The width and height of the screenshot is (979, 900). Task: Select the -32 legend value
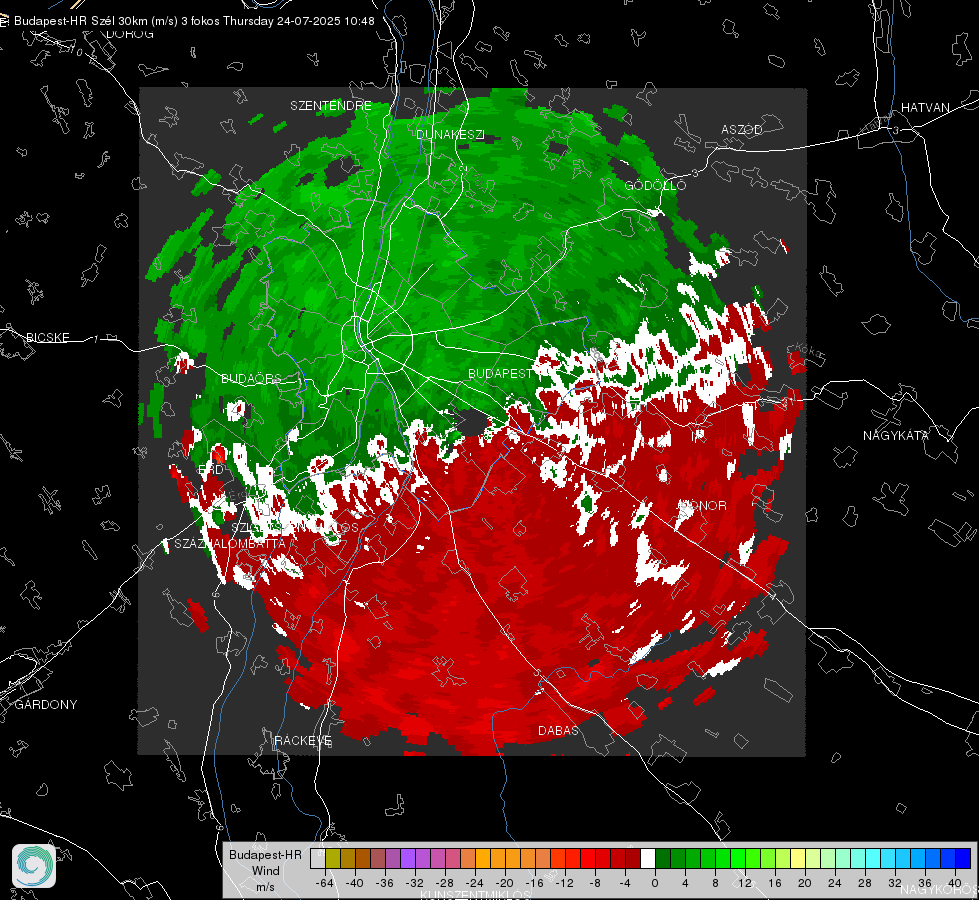click(415, 883)
